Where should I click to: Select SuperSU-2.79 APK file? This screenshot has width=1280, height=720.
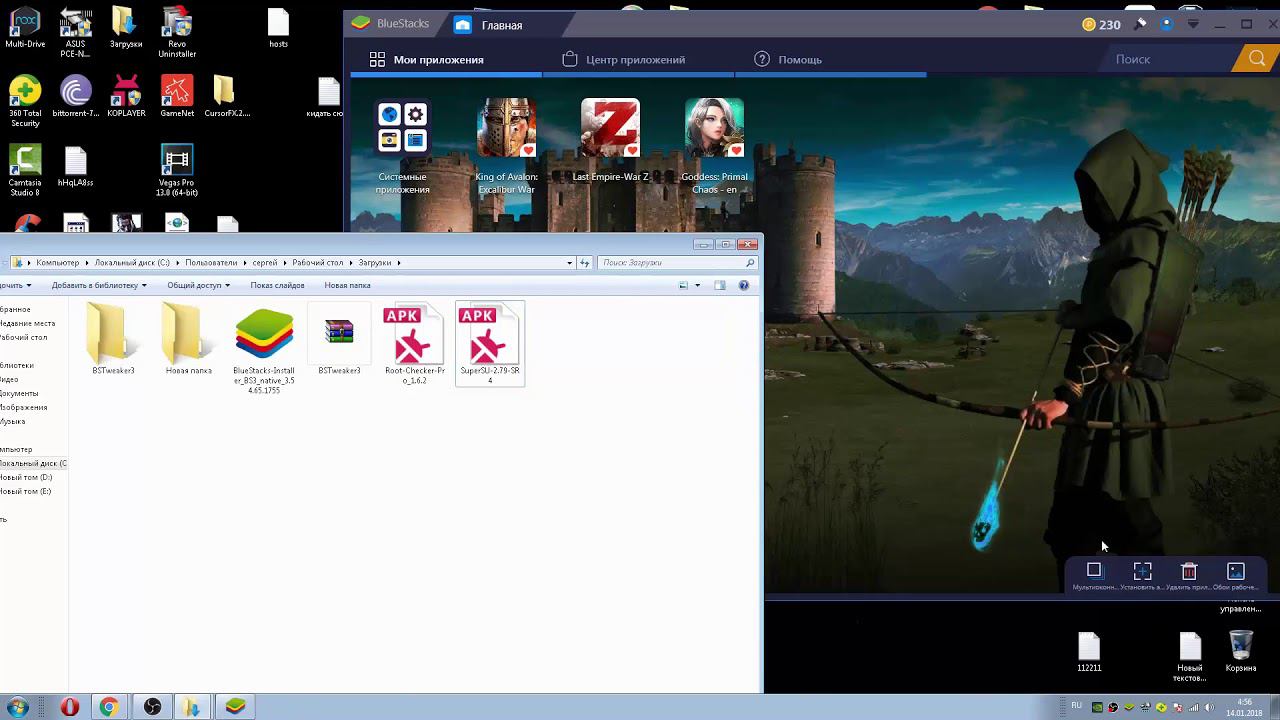coord(490,344)
